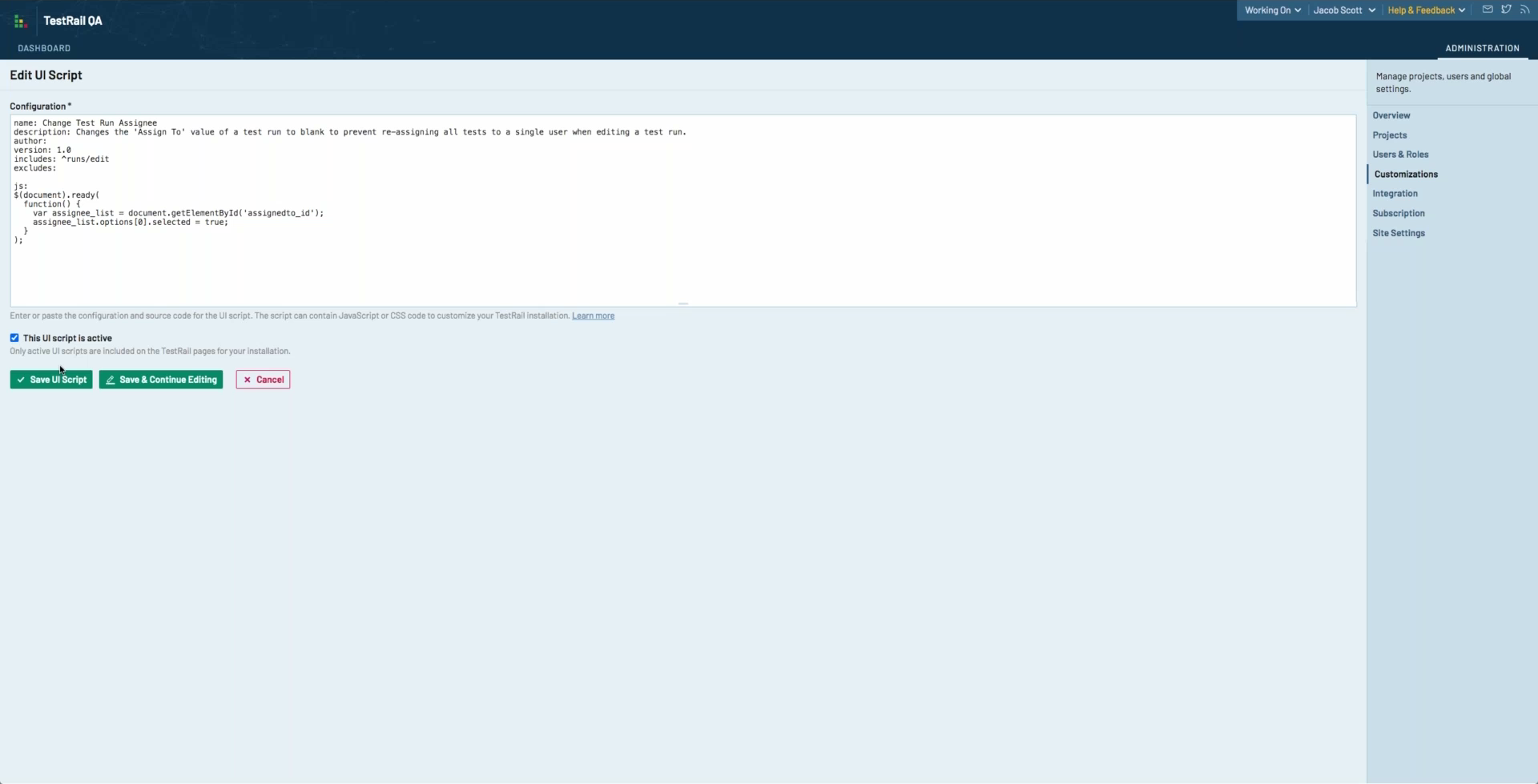
Task: Open Overview in the admin sidebar
Action: 1391,115
